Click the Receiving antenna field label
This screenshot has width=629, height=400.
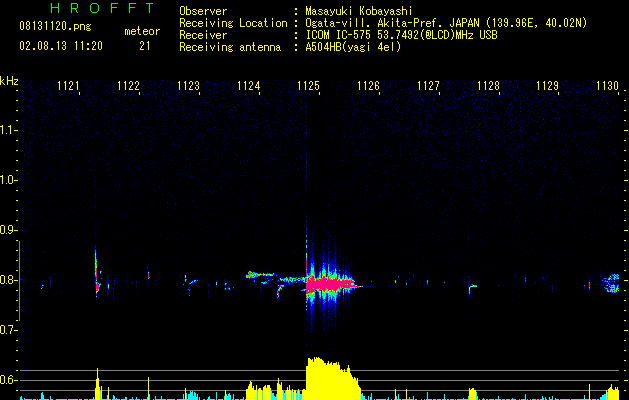(x=230, y=47)
